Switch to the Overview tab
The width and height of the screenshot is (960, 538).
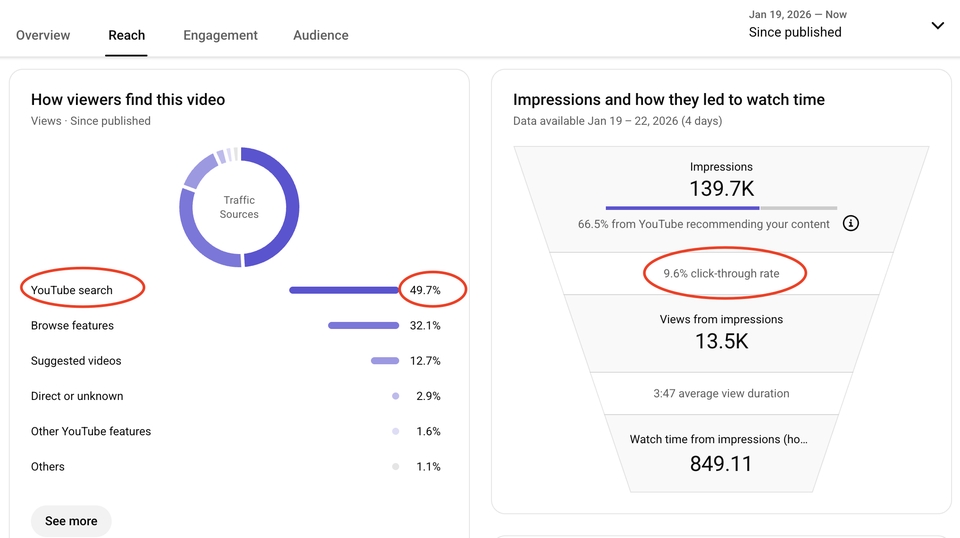pos(43,35)
